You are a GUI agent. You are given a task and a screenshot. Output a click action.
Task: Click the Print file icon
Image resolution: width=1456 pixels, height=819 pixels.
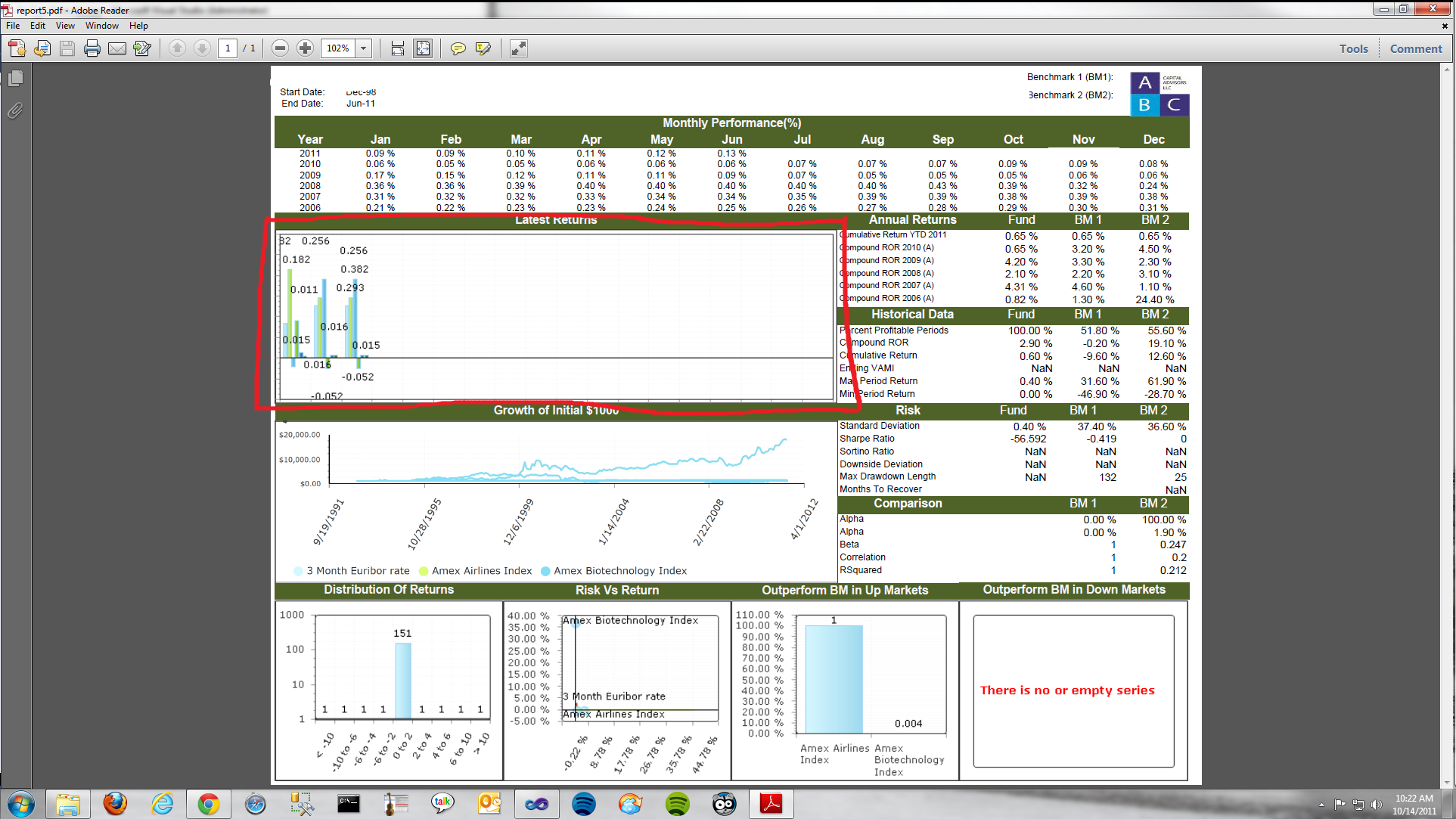click(x=92, y=49)
